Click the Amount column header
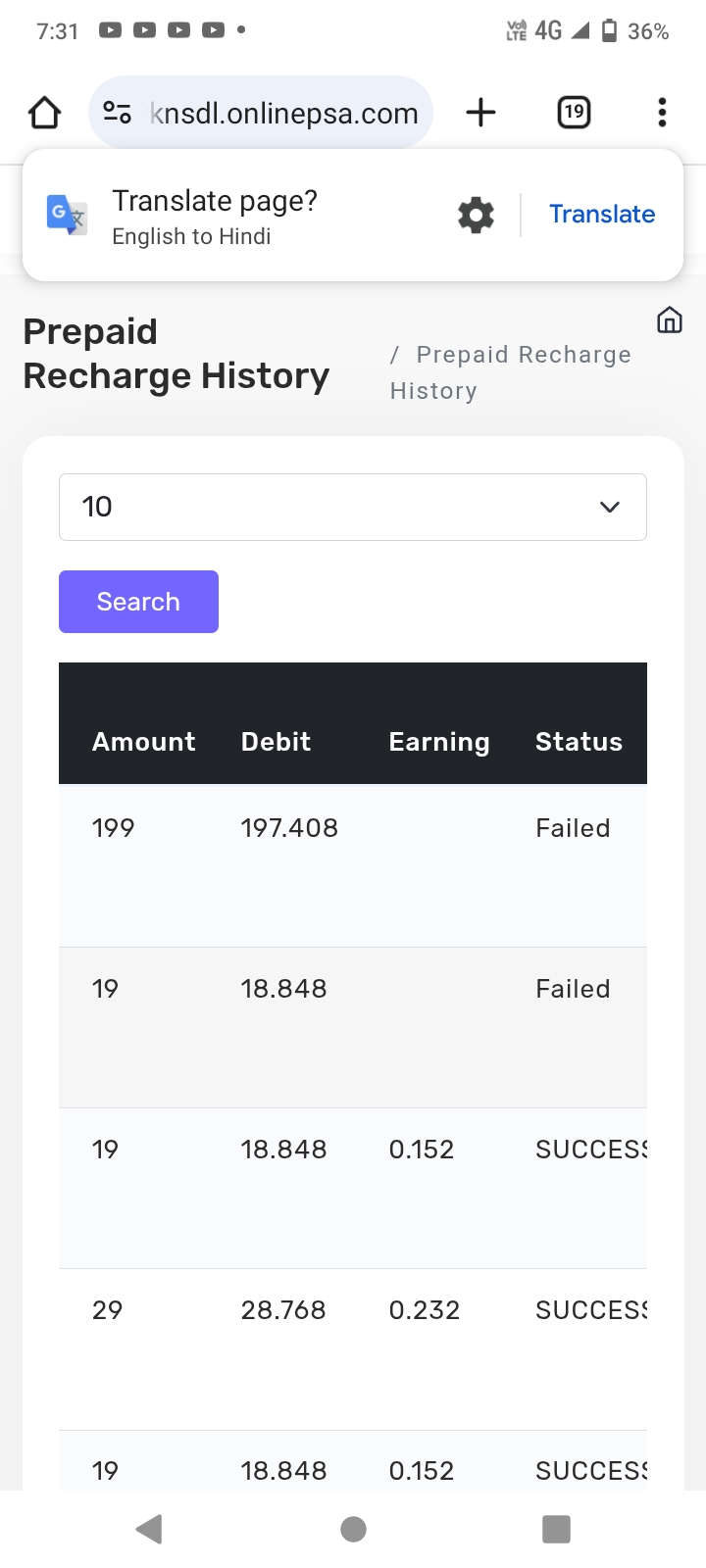Image resolution: width=706 pixels, height=1568 pixels. coord(144,742)
